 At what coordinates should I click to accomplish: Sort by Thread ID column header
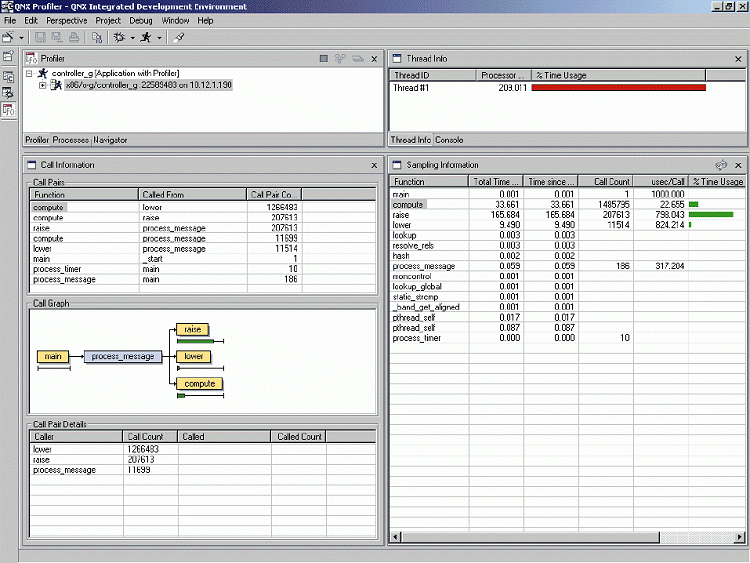(433, 75)
